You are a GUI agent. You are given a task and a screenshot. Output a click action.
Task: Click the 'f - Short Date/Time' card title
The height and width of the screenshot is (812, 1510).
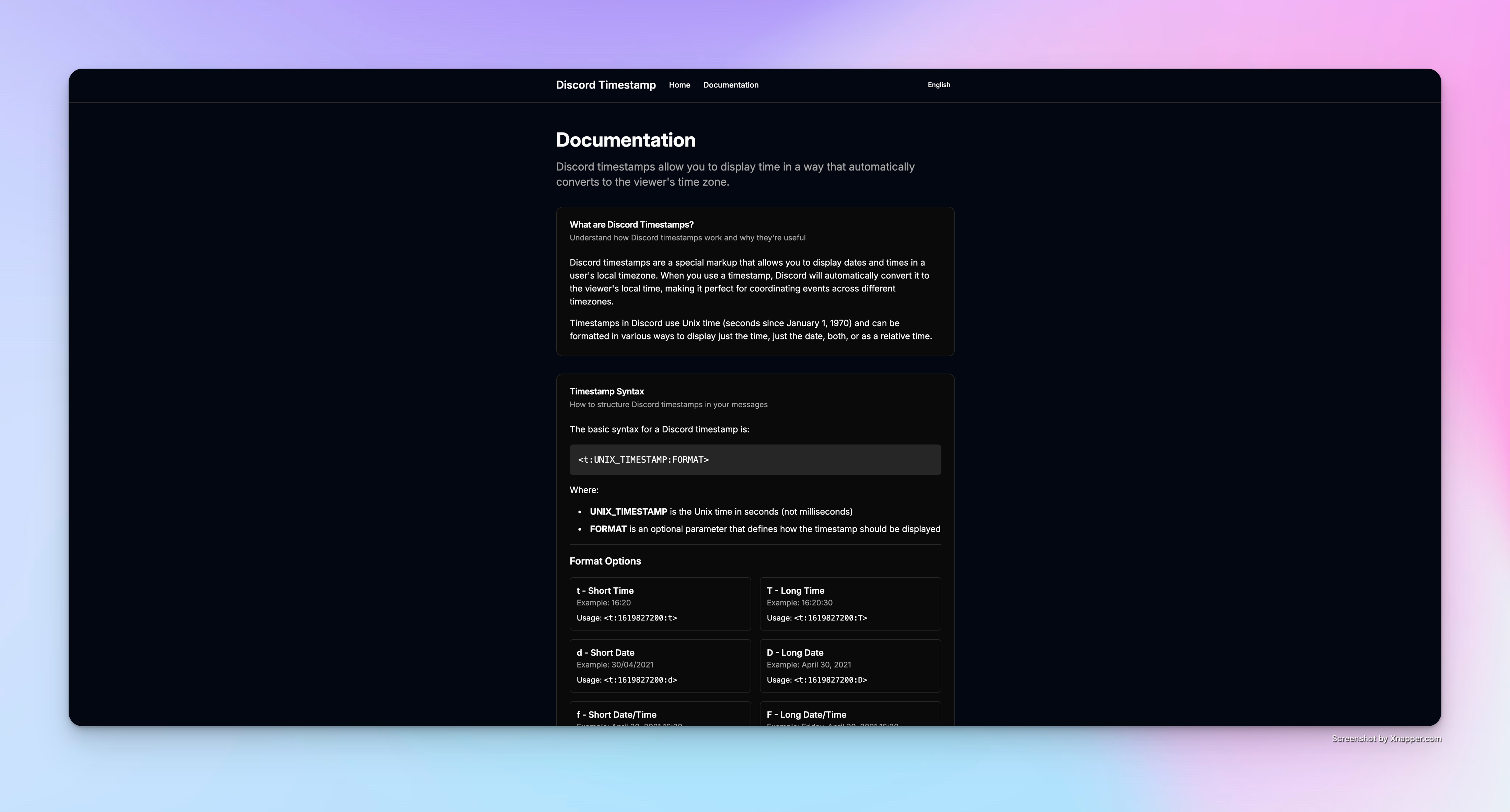[x=616, y=715]
